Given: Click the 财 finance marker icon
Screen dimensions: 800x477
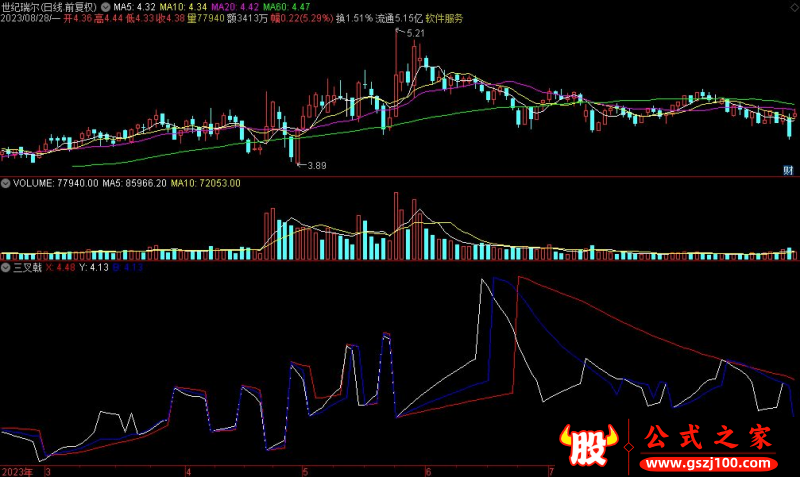Looking at the screenshot, I should pos(788,170).
